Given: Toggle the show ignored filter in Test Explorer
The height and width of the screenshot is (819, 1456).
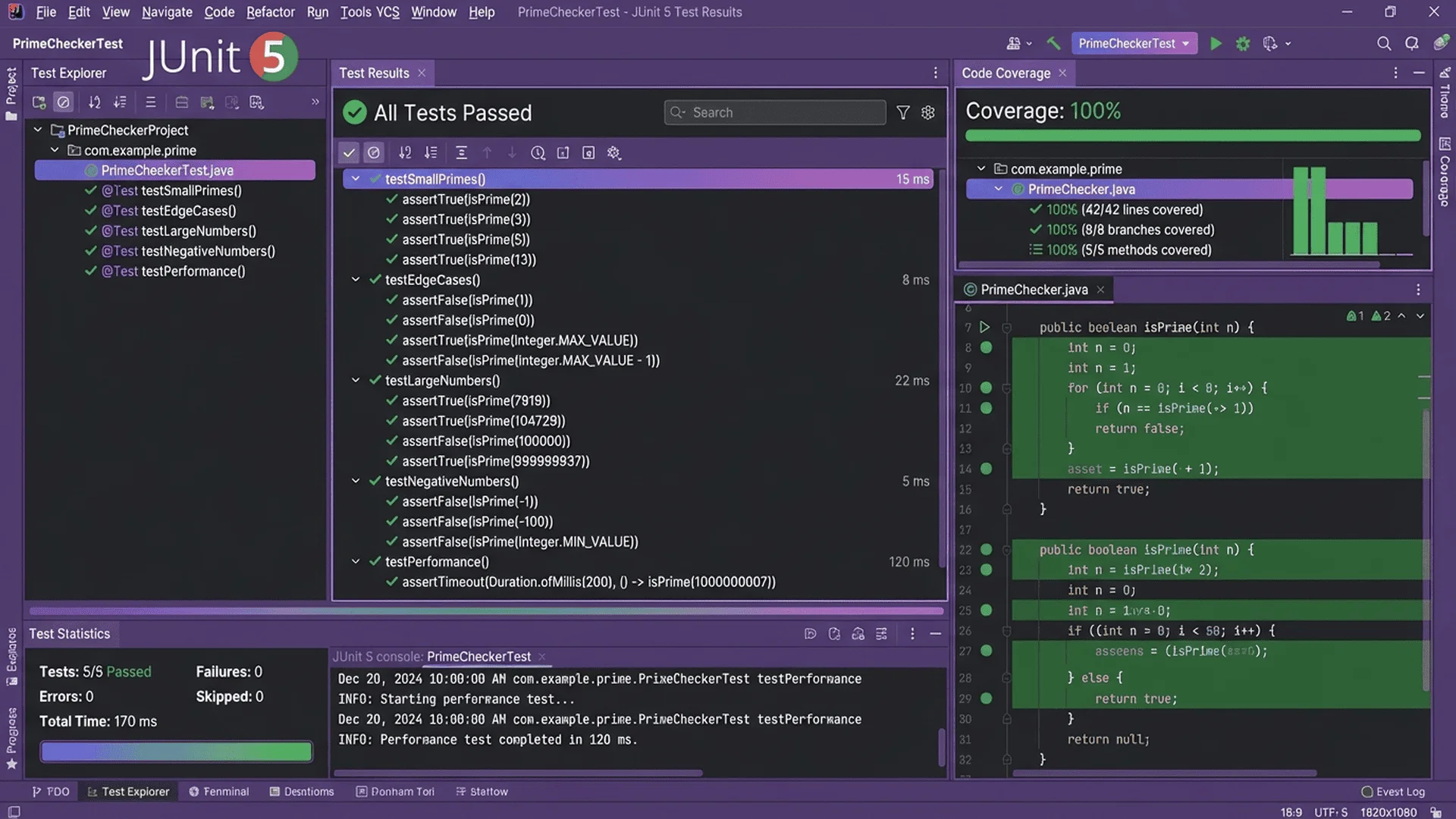Looking at the screenshot, I should point(64,102).
